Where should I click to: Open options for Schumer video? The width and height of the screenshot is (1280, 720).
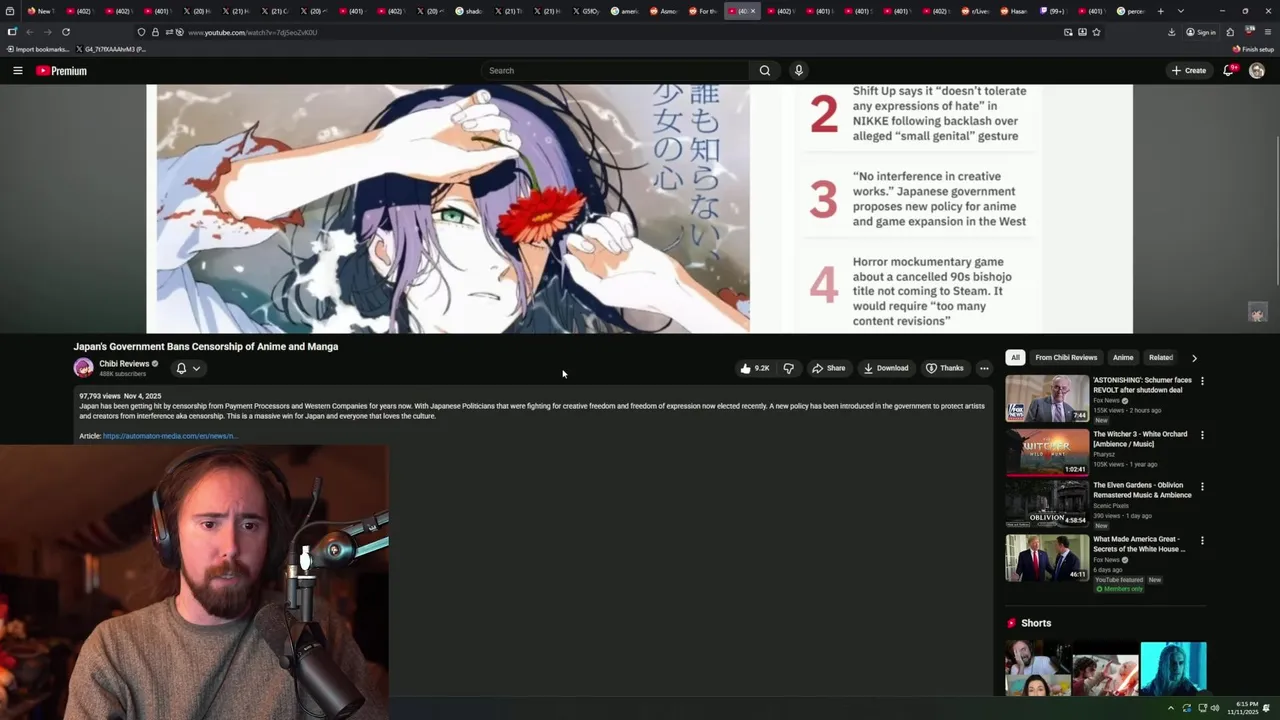(x=1202, y=381)
